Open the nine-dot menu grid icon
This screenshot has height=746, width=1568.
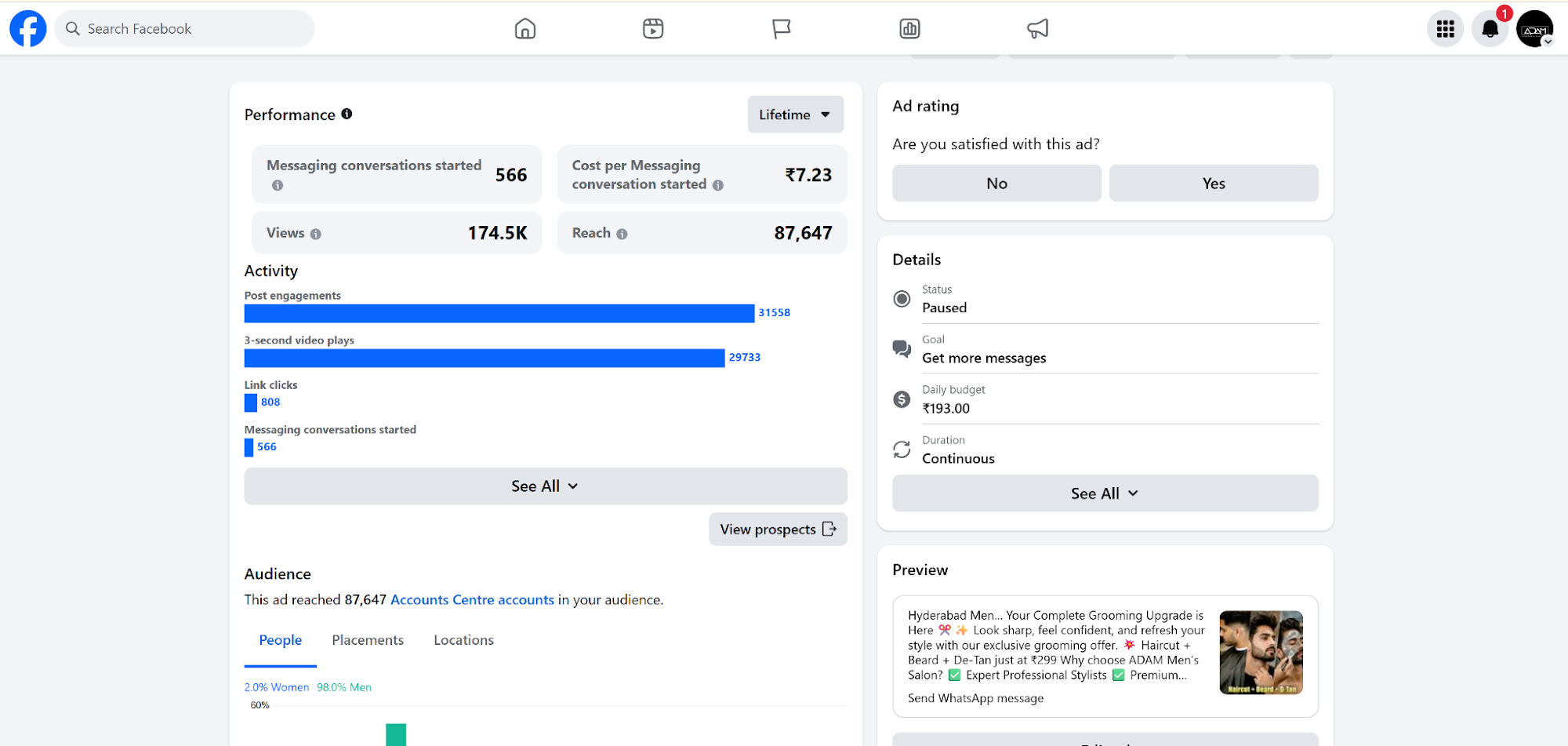[1446, 29]
